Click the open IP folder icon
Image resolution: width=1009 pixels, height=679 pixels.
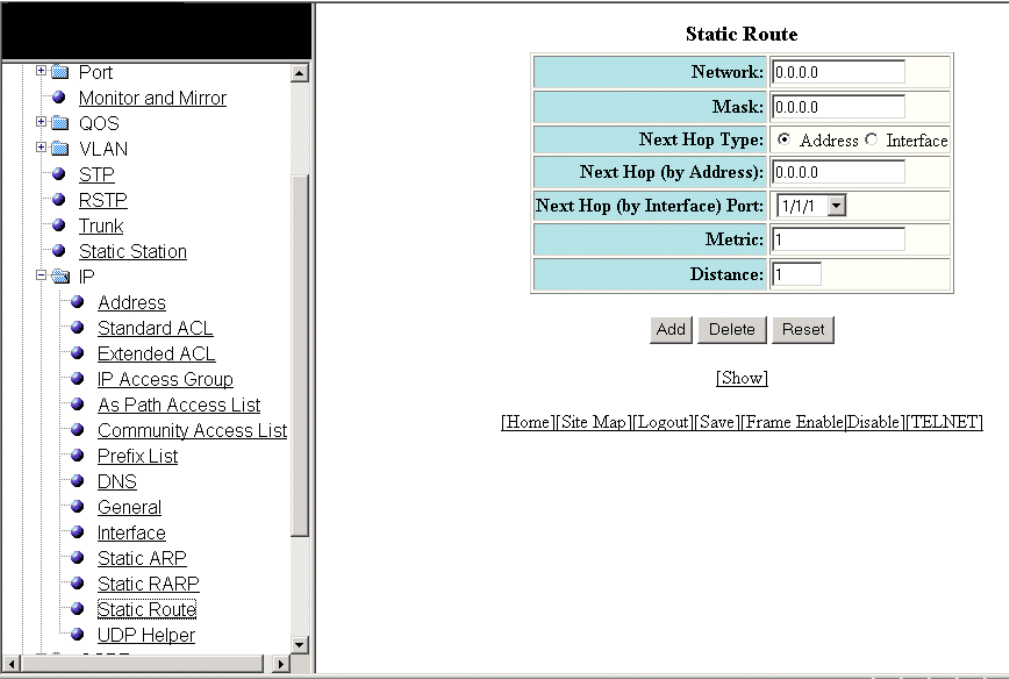click(x=60, y=277)
